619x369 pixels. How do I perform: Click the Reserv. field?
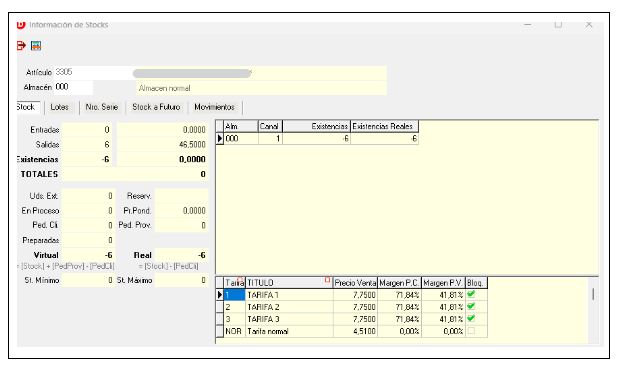(181, 196)
